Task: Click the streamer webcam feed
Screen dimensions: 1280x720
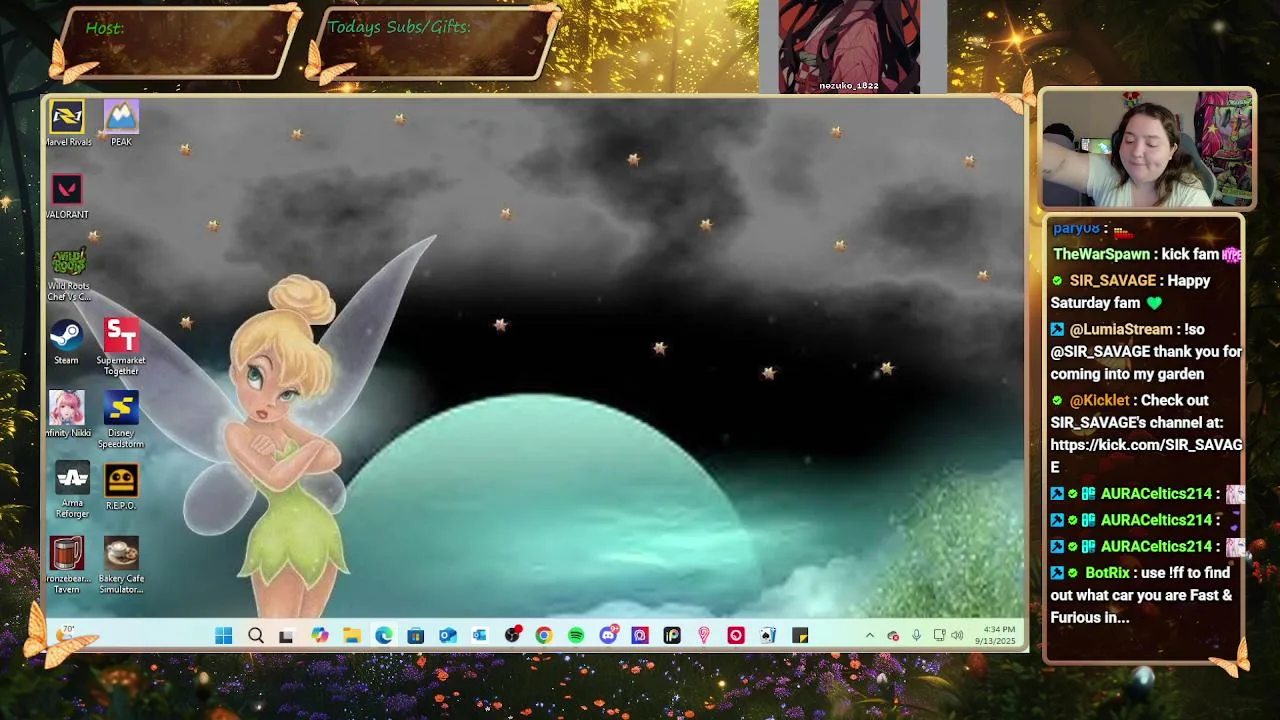Action: tap(1147, 149)
